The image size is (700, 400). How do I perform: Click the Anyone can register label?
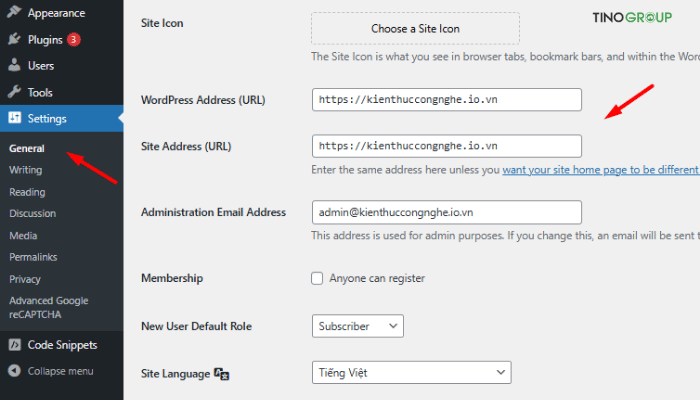(x=377, y=278)
